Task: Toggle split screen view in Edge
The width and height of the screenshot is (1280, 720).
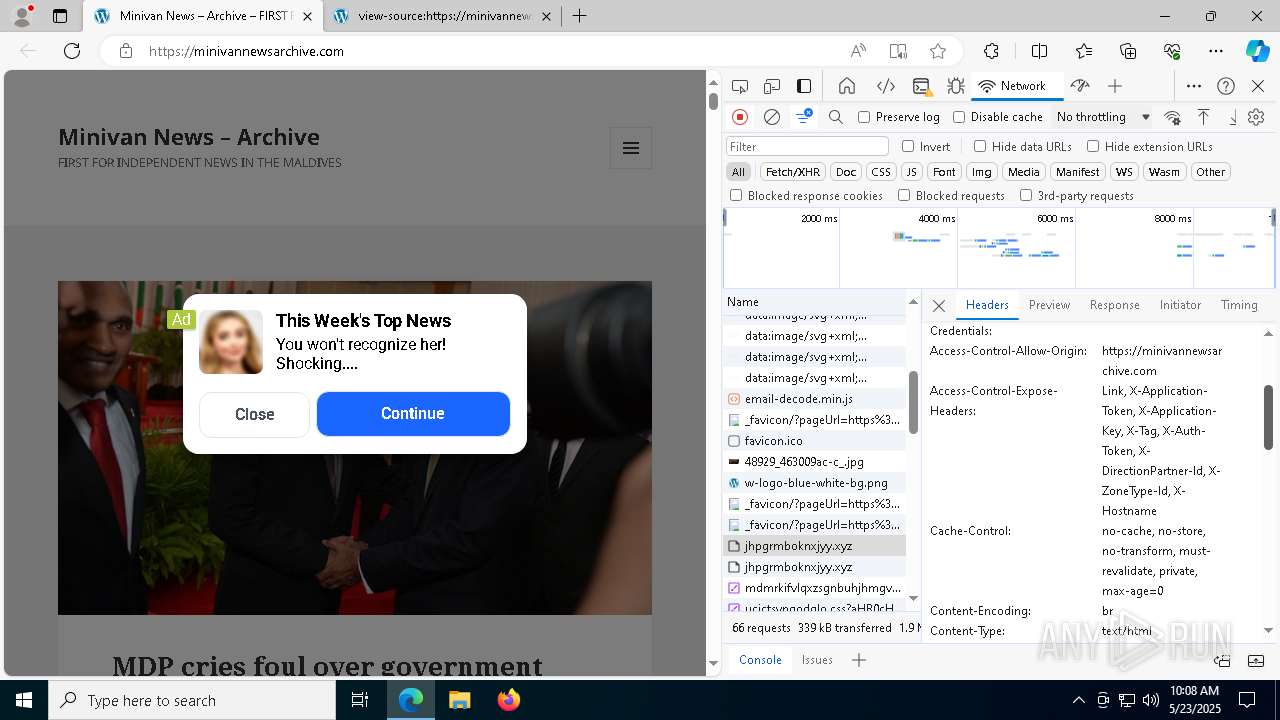Action: click(x=1039, y=51)
